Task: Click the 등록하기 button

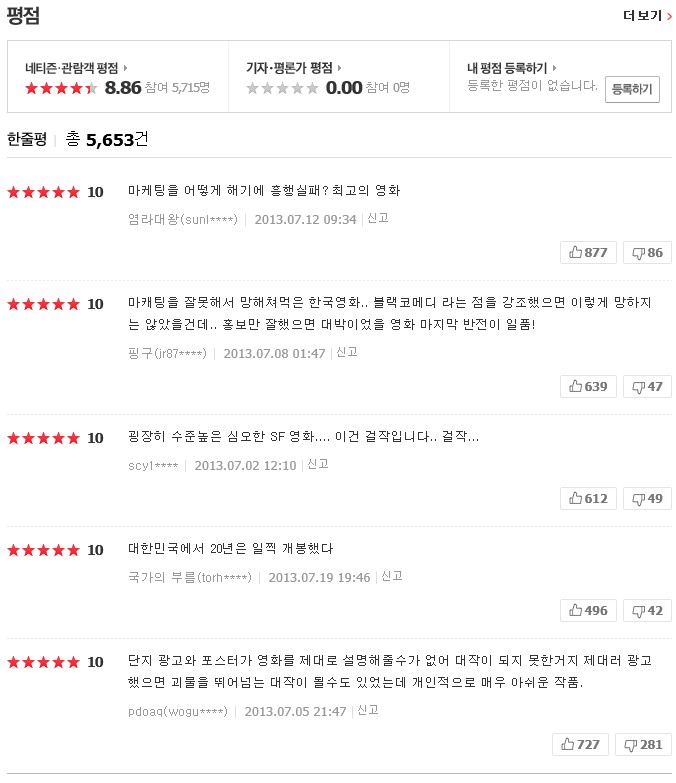Action: point(632,89)
